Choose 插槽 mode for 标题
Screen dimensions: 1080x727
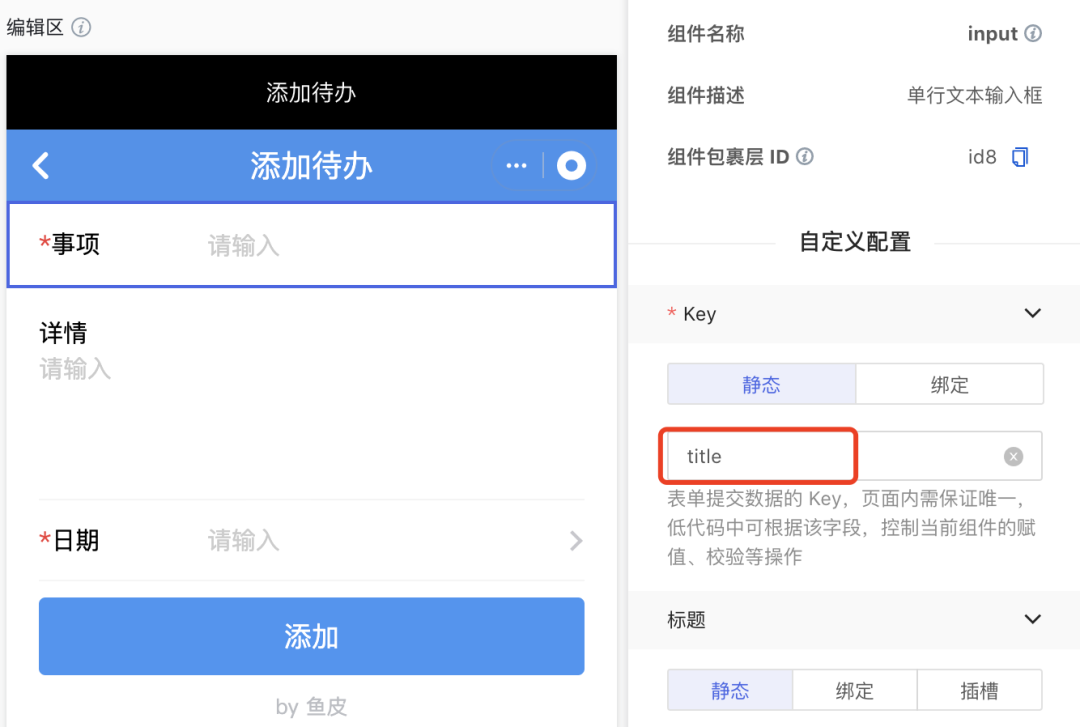point(979,691)
